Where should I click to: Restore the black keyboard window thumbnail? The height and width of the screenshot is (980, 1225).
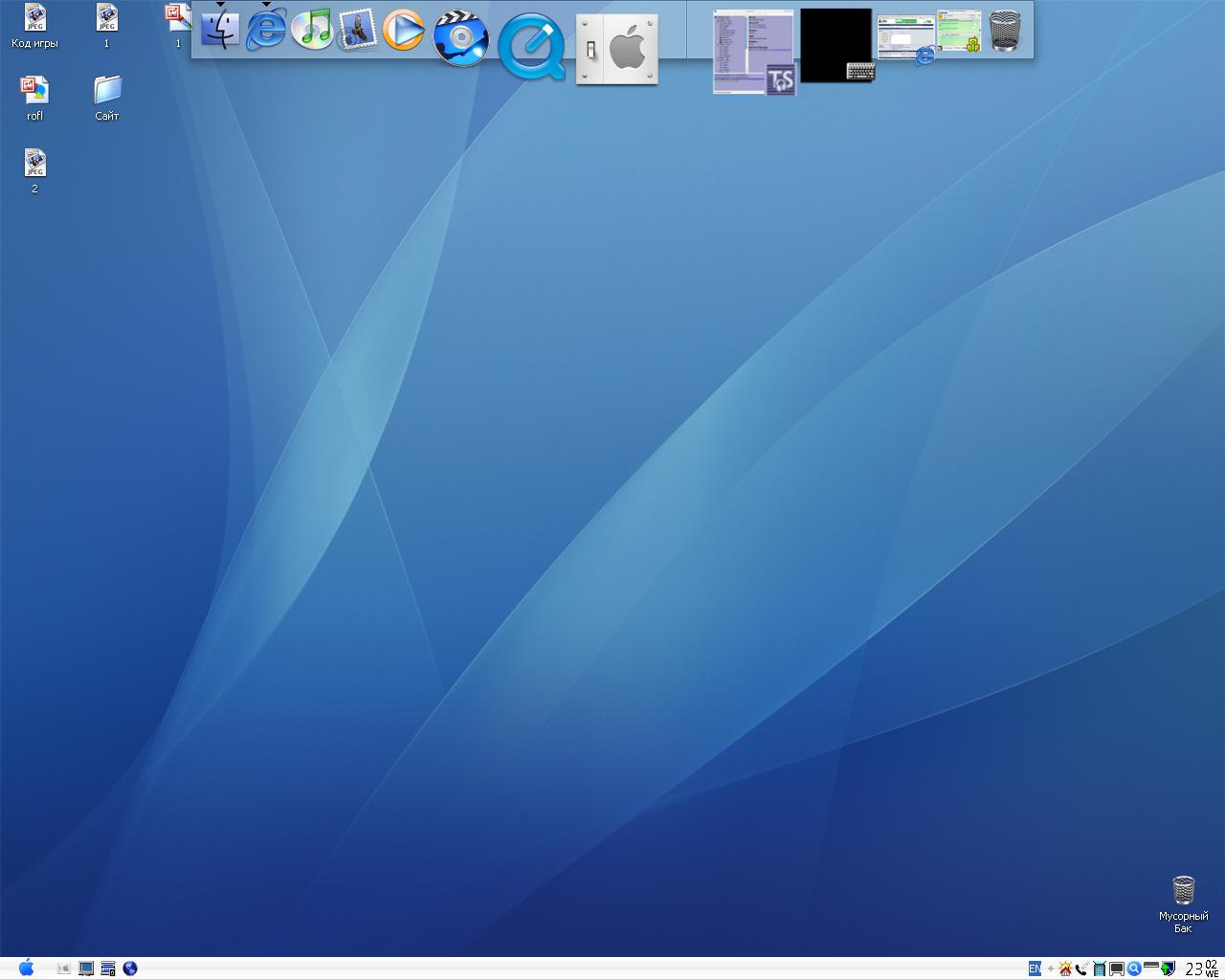coord(836,46)
